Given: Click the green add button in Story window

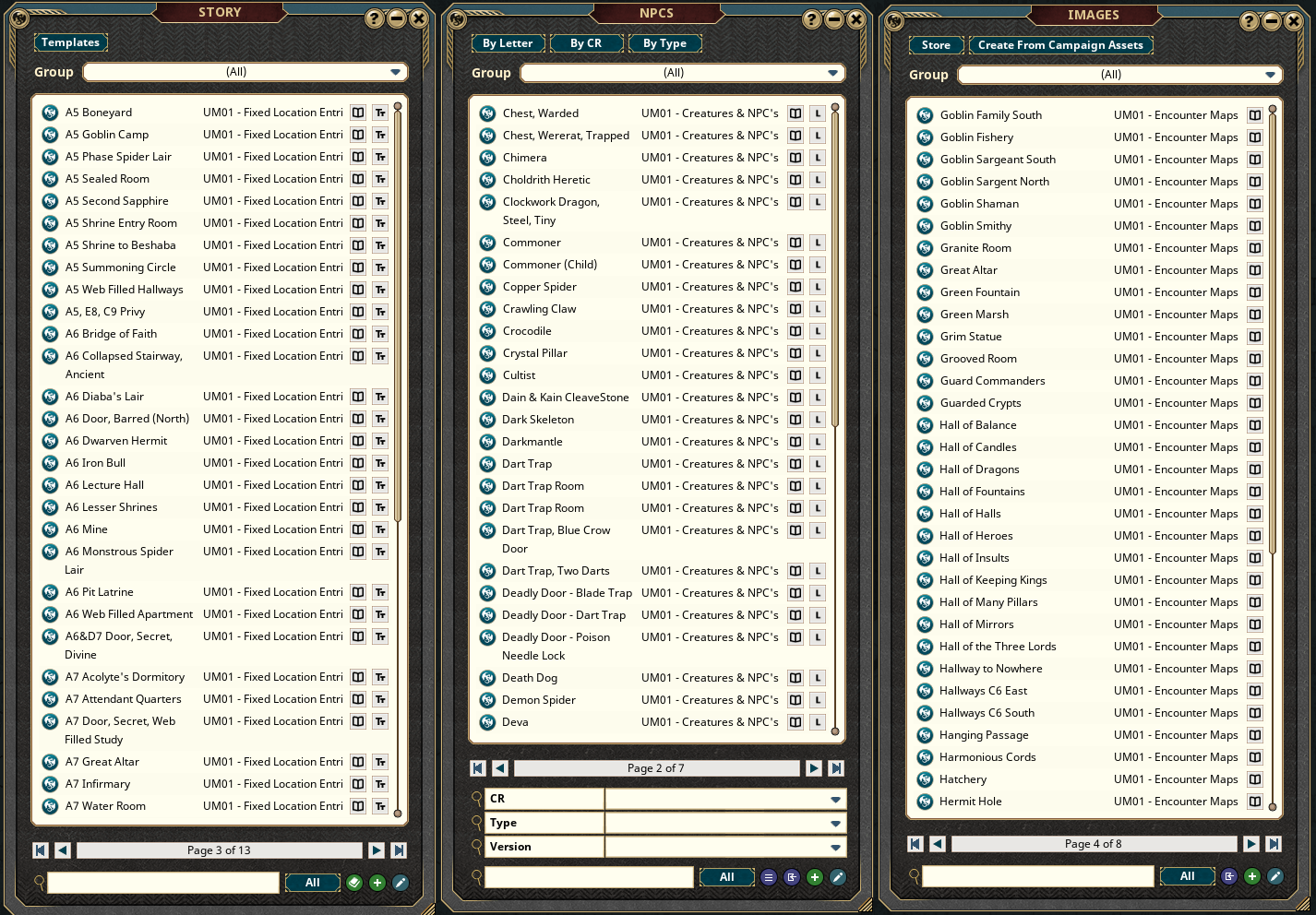Looking at the screenshot, I should pos(377,883).
